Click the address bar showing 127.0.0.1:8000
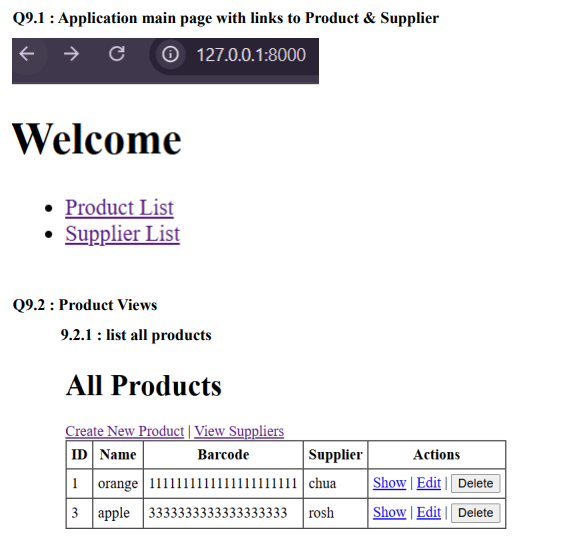 pyautogui.click(x=251, y=55)
